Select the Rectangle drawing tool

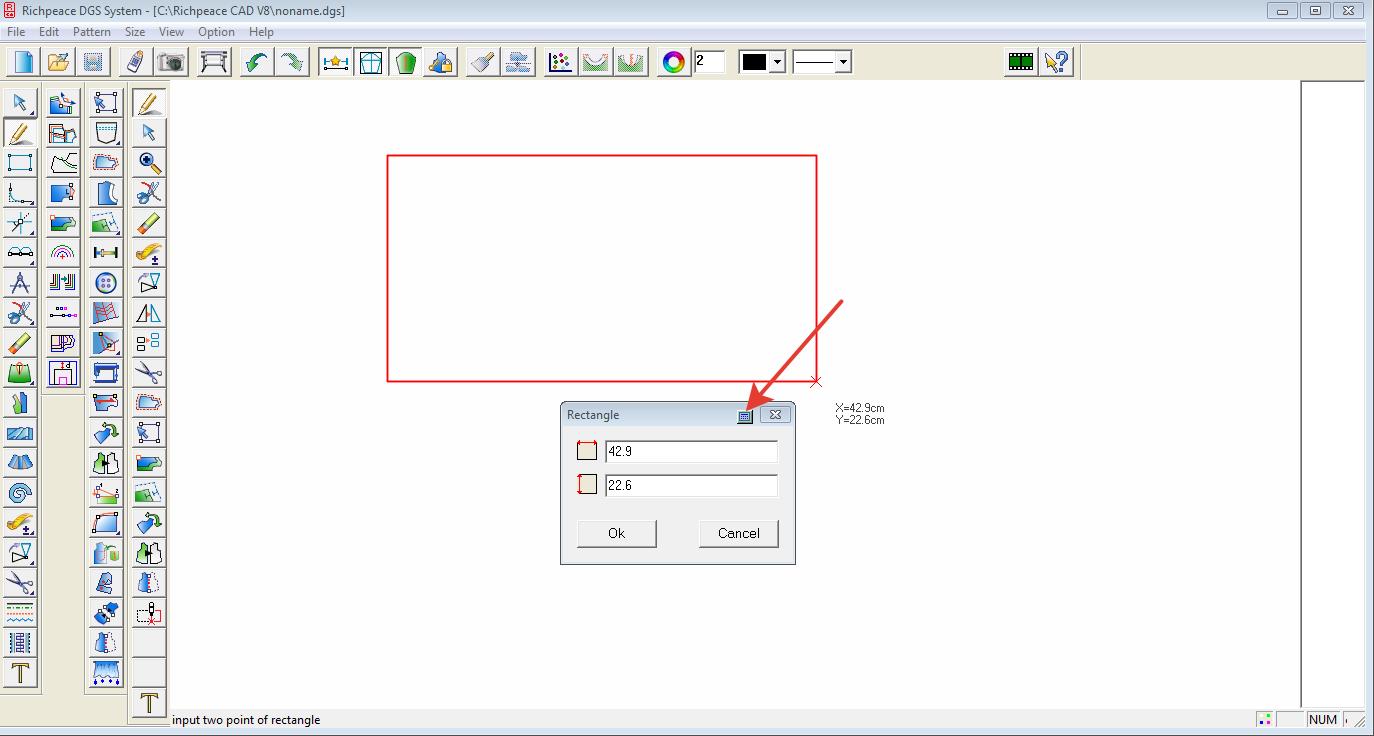coord(20,162)
